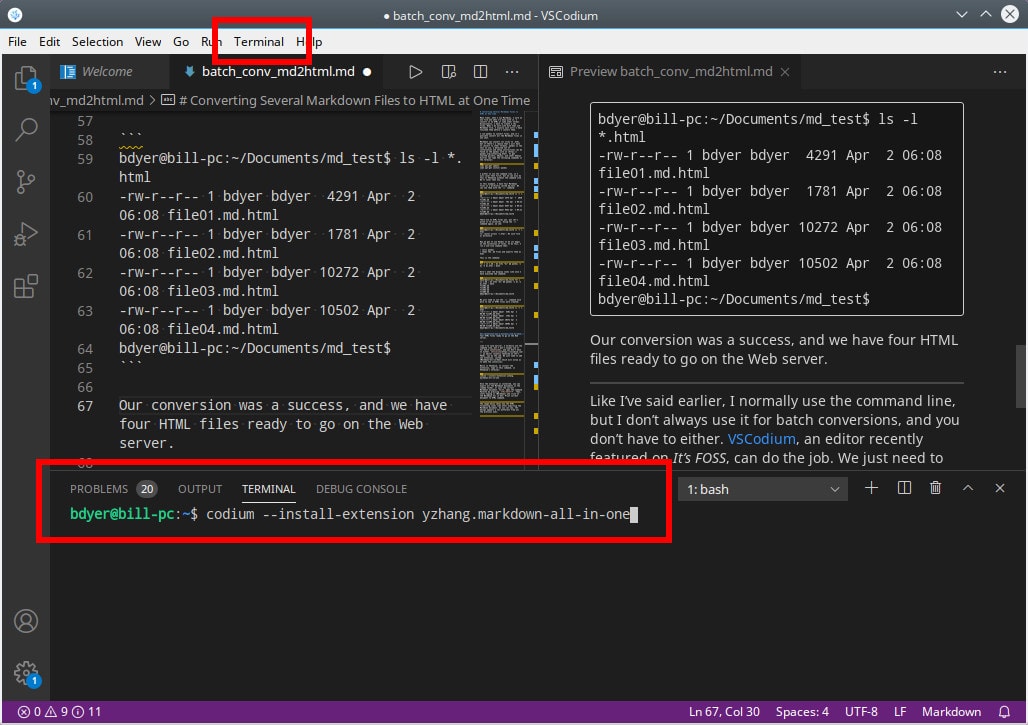Open the Manage settings gear
Image resolution: width=1028 pixels, height=725 pixels.
click(26, 673)
